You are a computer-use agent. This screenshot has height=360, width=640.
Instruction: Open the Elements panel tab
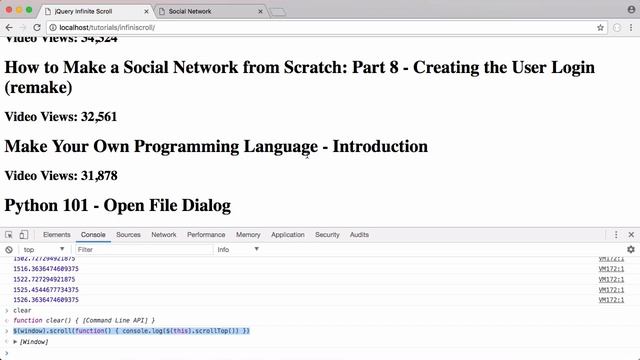[57, 235]
